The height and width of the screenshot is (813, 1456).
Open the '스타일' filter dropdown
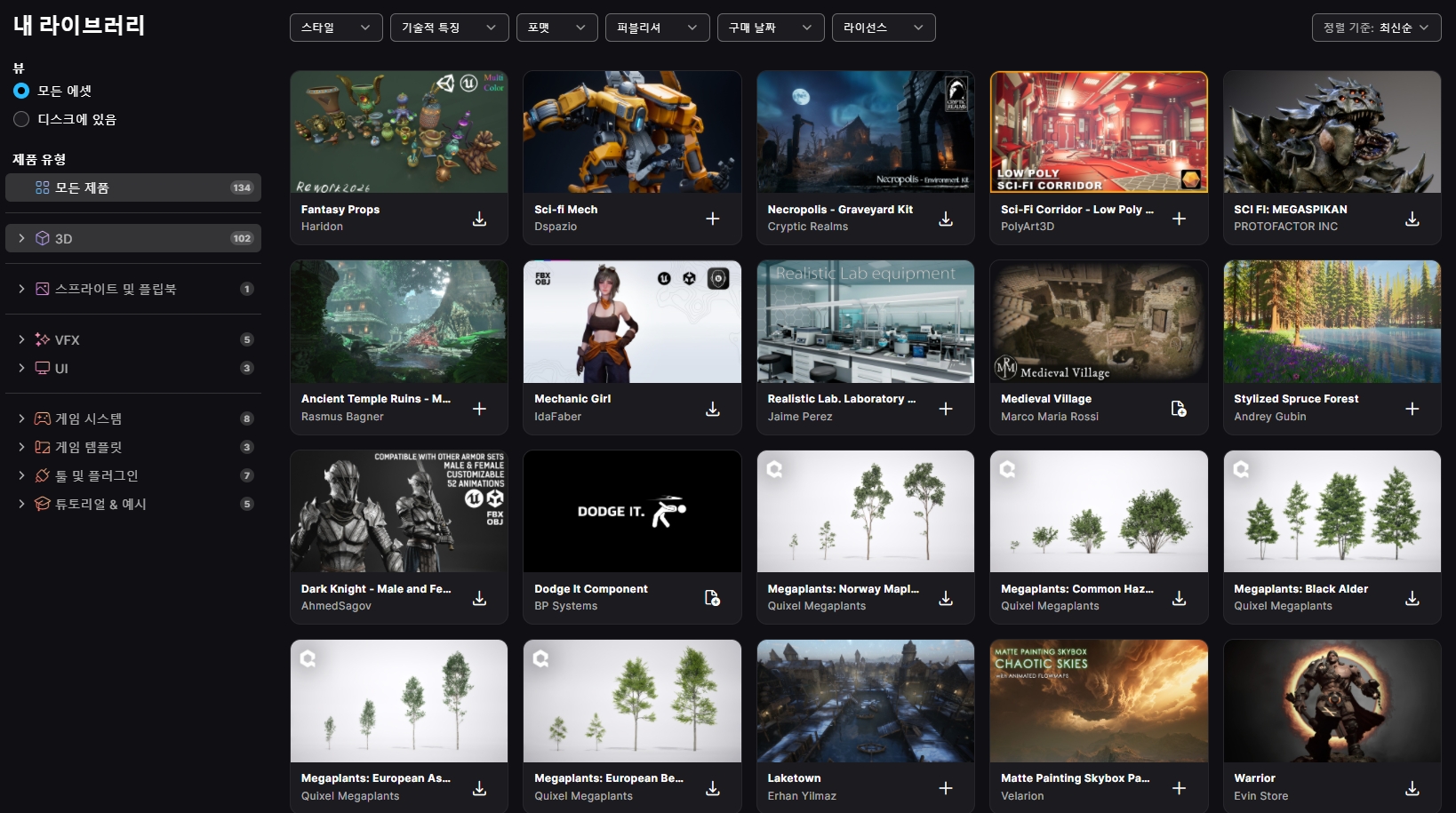336,28
